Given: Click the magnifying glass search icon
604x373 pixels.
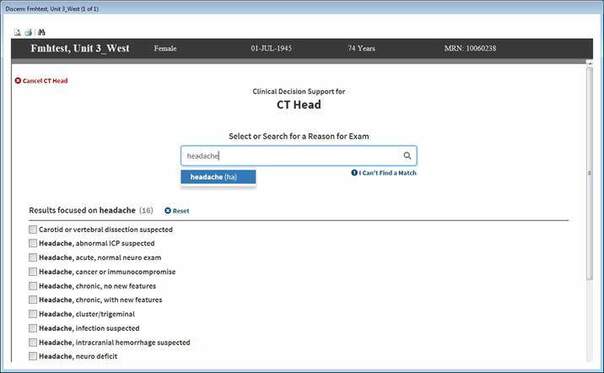Looking at the screenshot, I should [x=407, y=156].
